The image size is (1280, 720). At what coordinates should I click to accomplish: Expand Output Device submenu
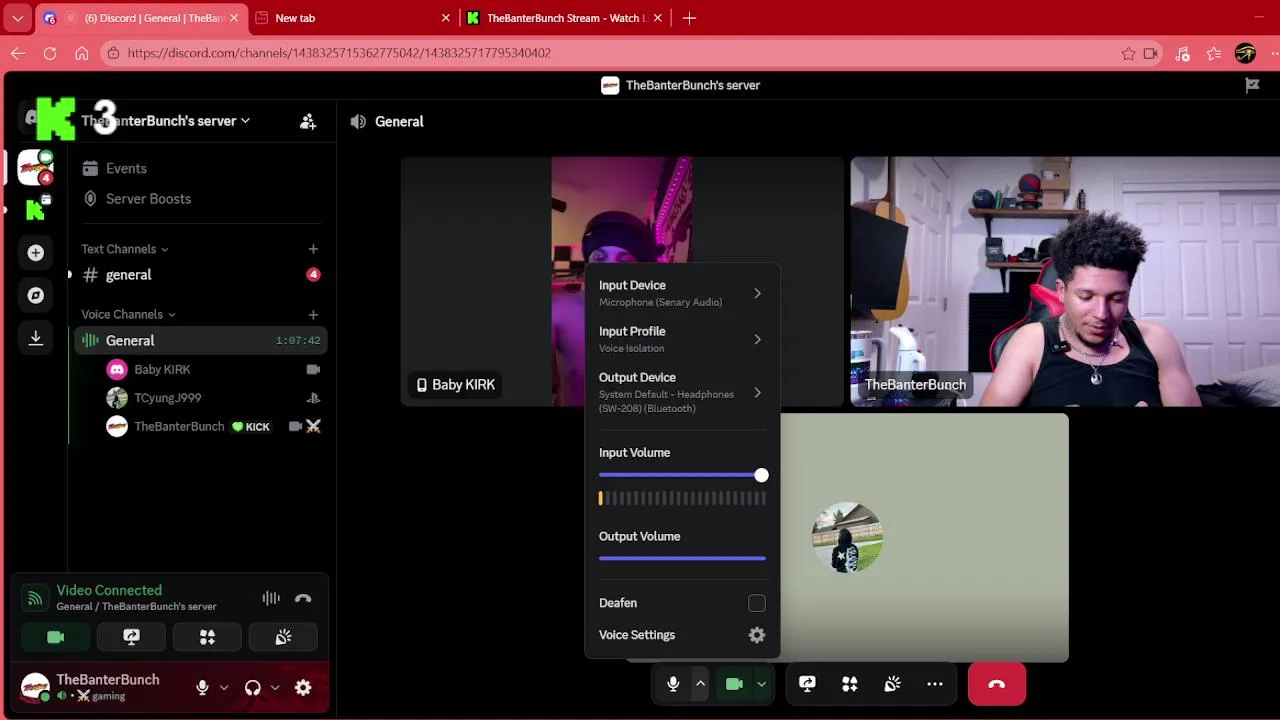click(682, 392)
